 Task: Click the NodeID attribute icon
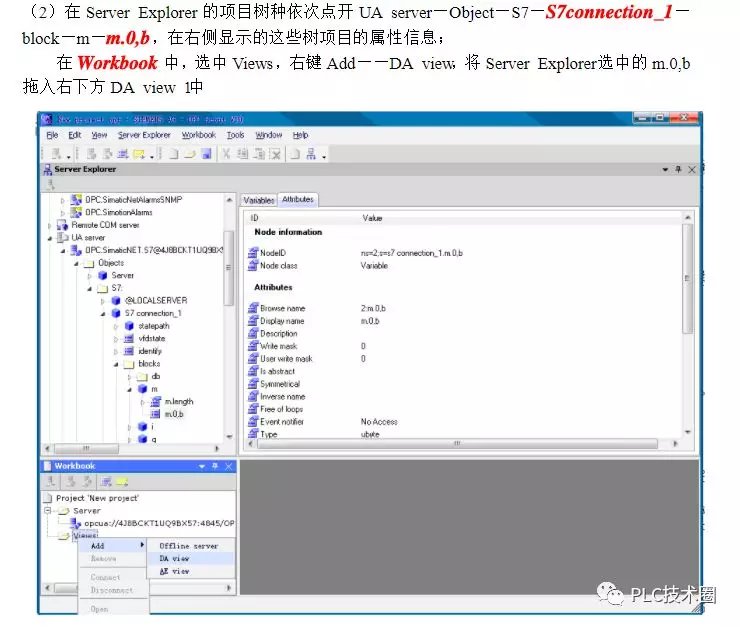coord(252,253)
